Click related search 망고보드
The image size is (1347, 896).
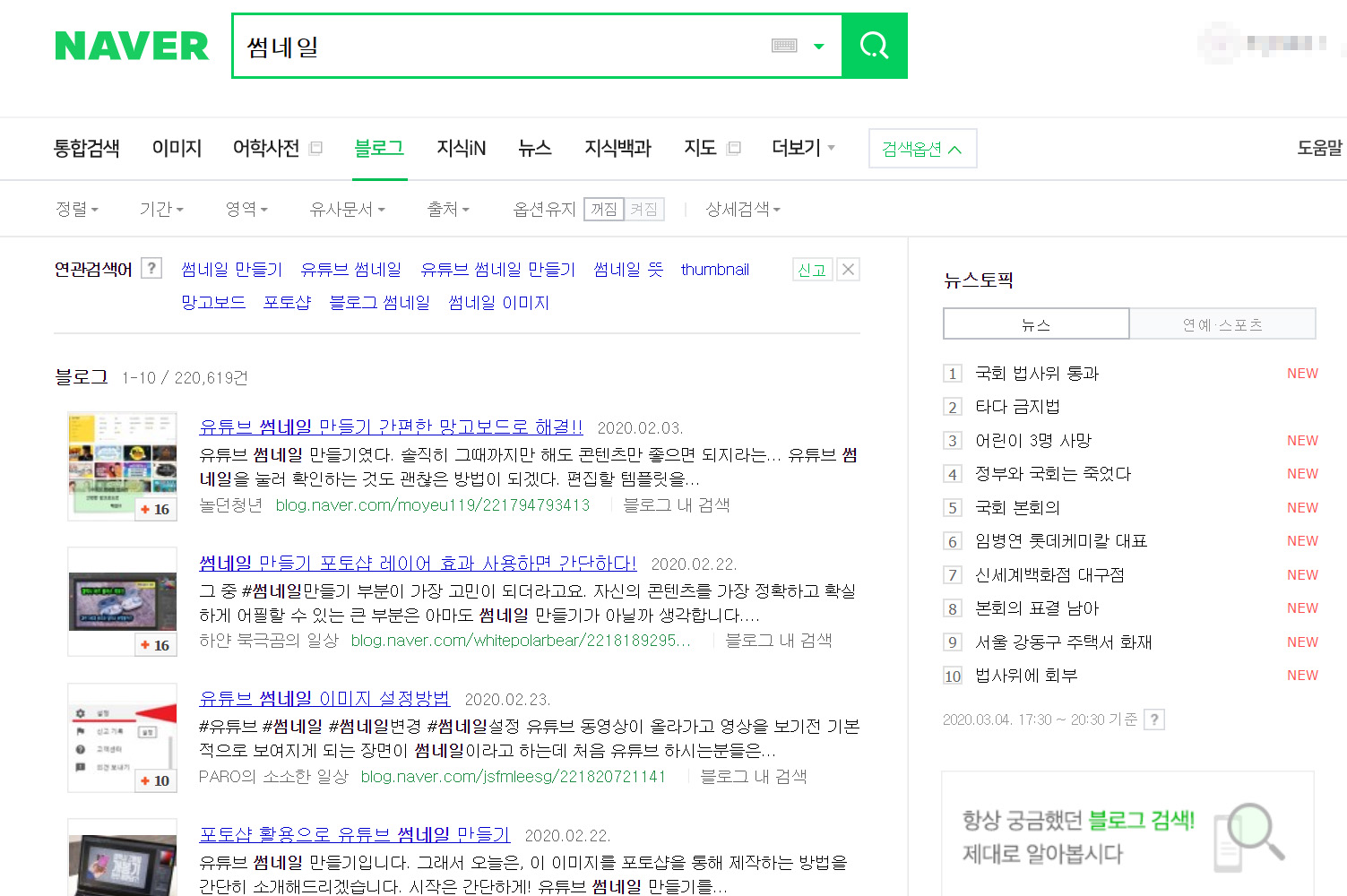pyautogui.click(x=213, y=303)
